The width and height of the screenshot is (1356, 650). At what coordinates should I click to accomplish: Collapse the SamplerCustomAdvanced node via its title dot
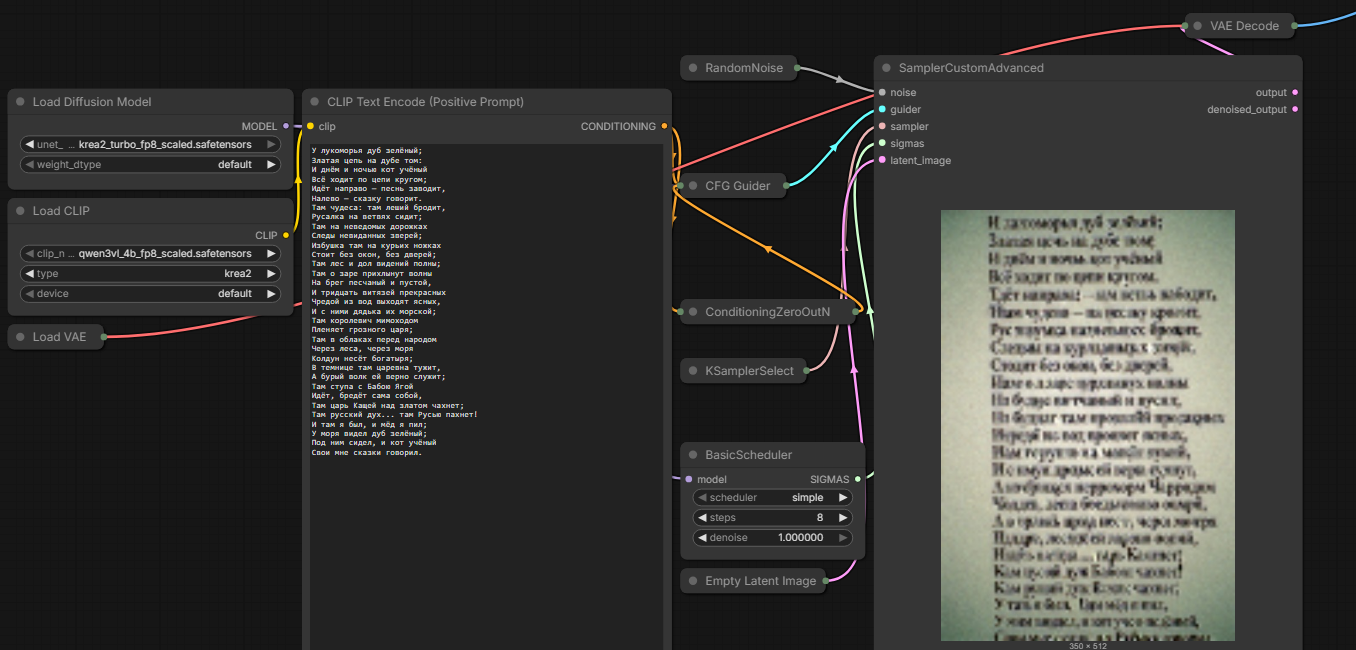coord(887,68)
